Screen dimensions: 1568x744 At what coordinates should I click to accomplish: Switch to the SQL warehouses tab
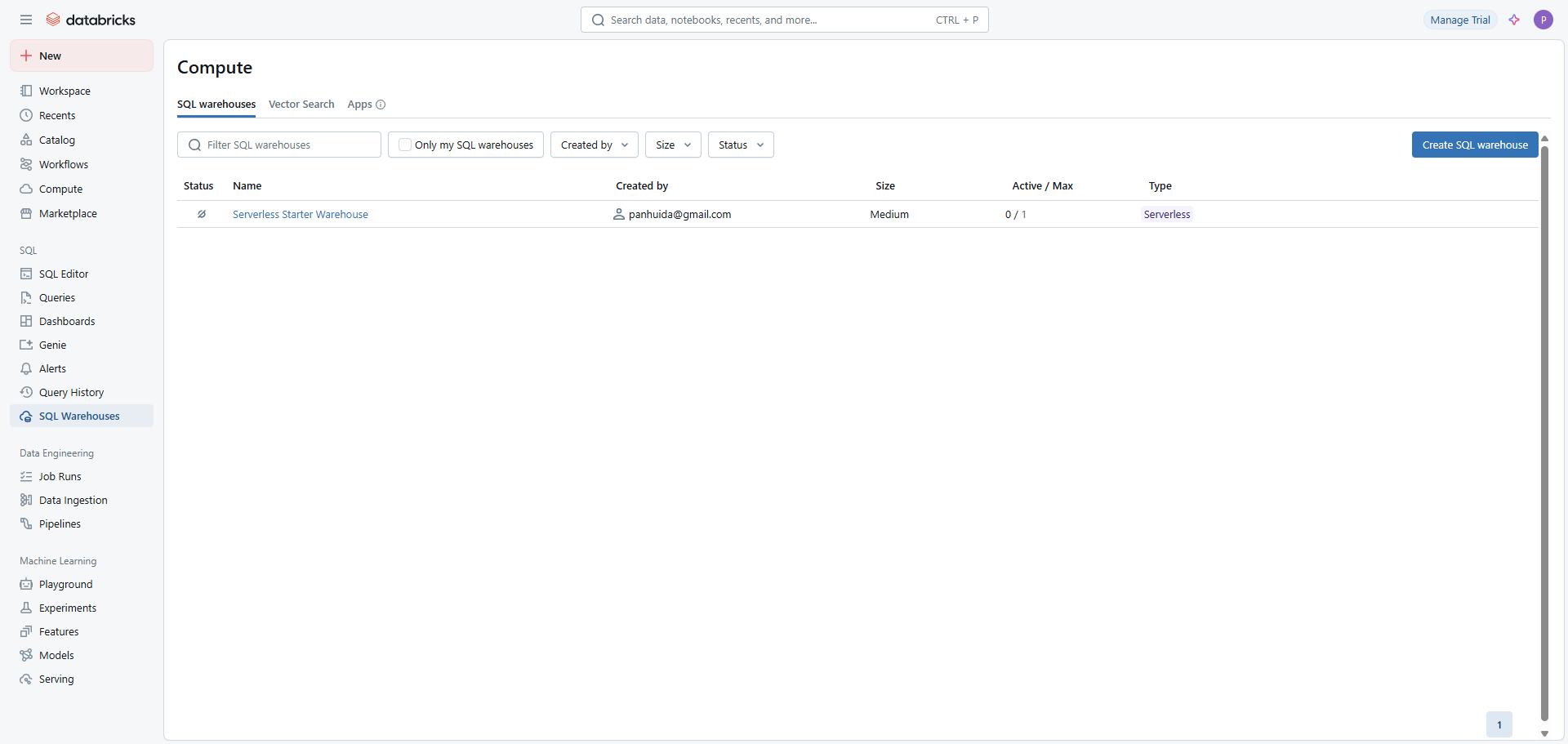(x=216, y=105)
